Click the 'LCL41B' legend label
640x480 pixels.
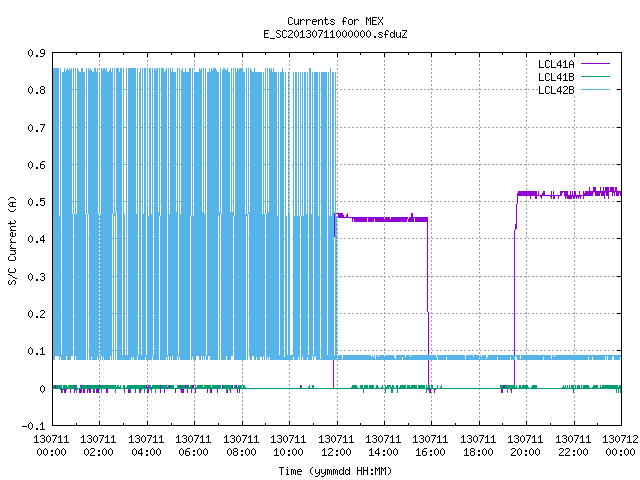(x=556, y=77)
